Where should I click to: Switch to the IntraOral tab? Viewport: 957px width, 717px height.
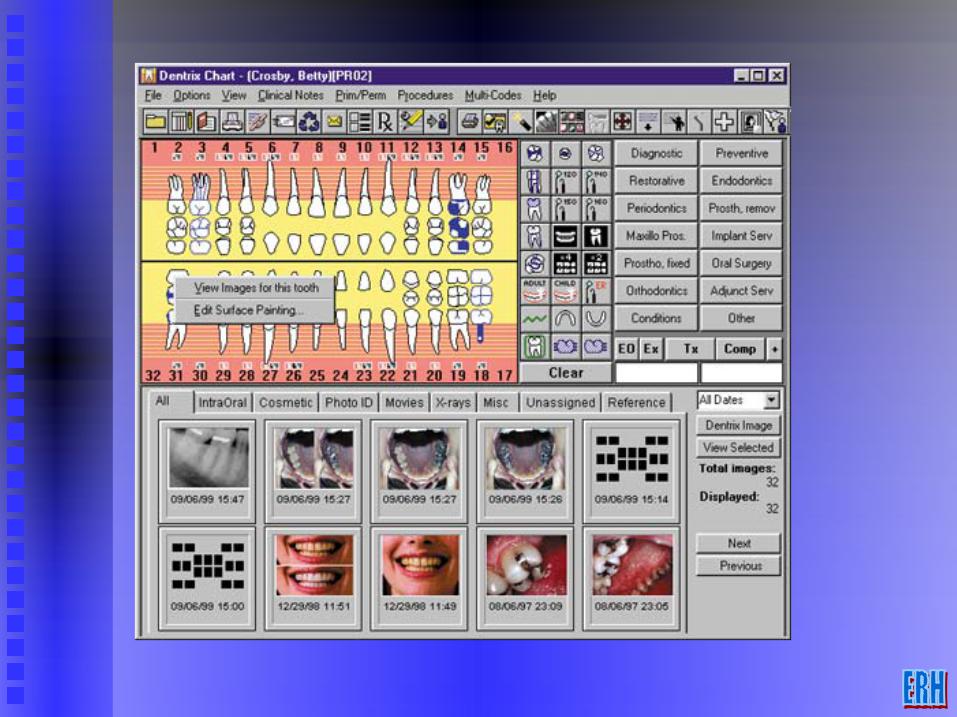(x=222, y=403)
